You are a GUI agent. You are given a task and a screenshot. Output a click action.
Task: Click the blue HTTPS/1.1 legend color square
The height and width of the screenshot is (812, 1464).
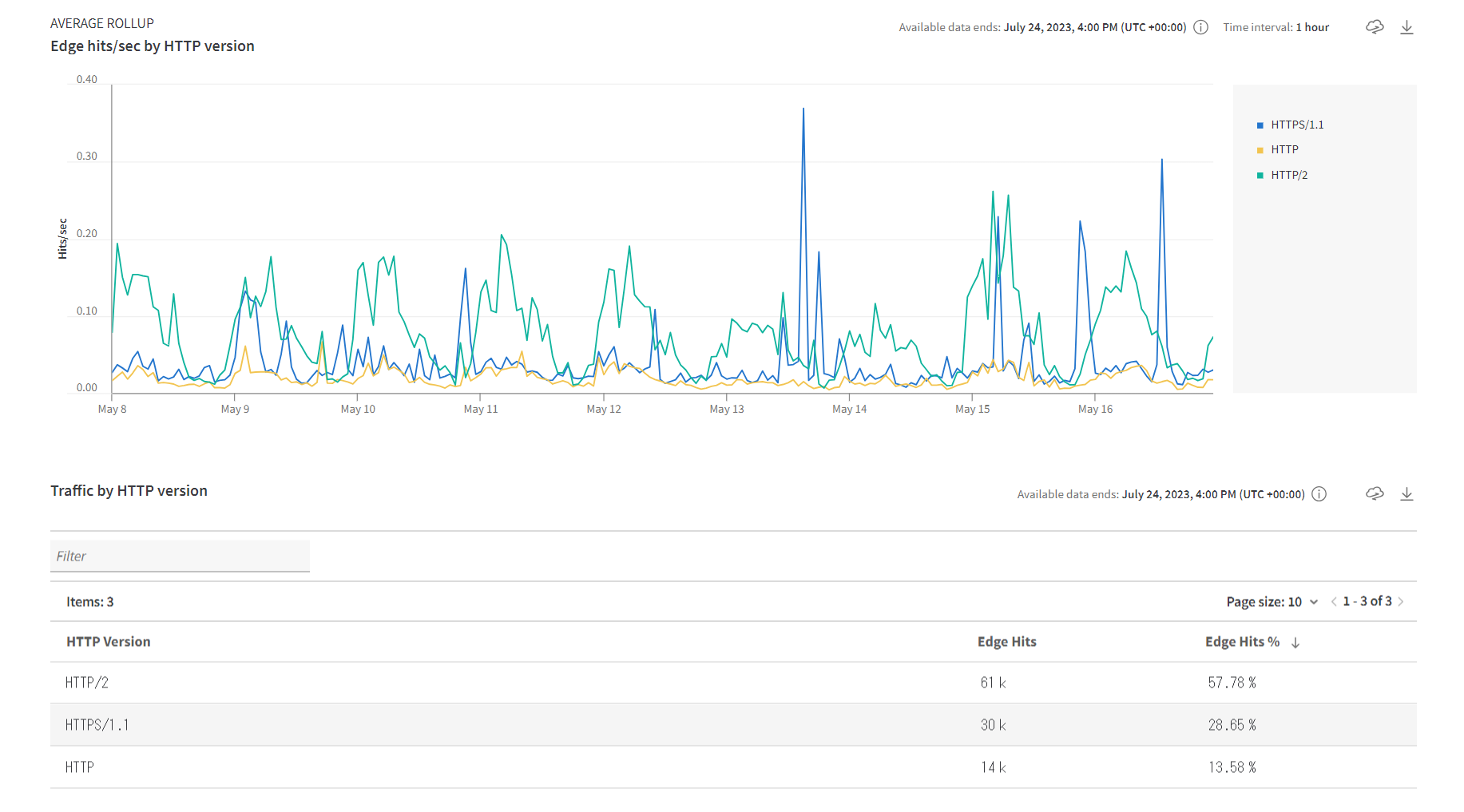(1260, 125)
